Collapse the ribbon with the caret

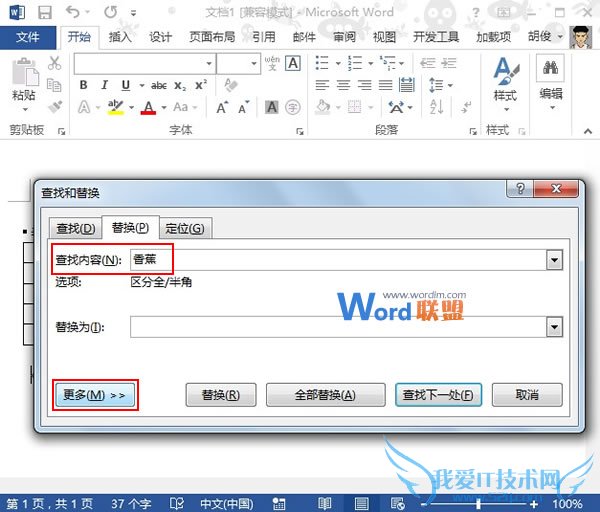(x=588, y=131)
